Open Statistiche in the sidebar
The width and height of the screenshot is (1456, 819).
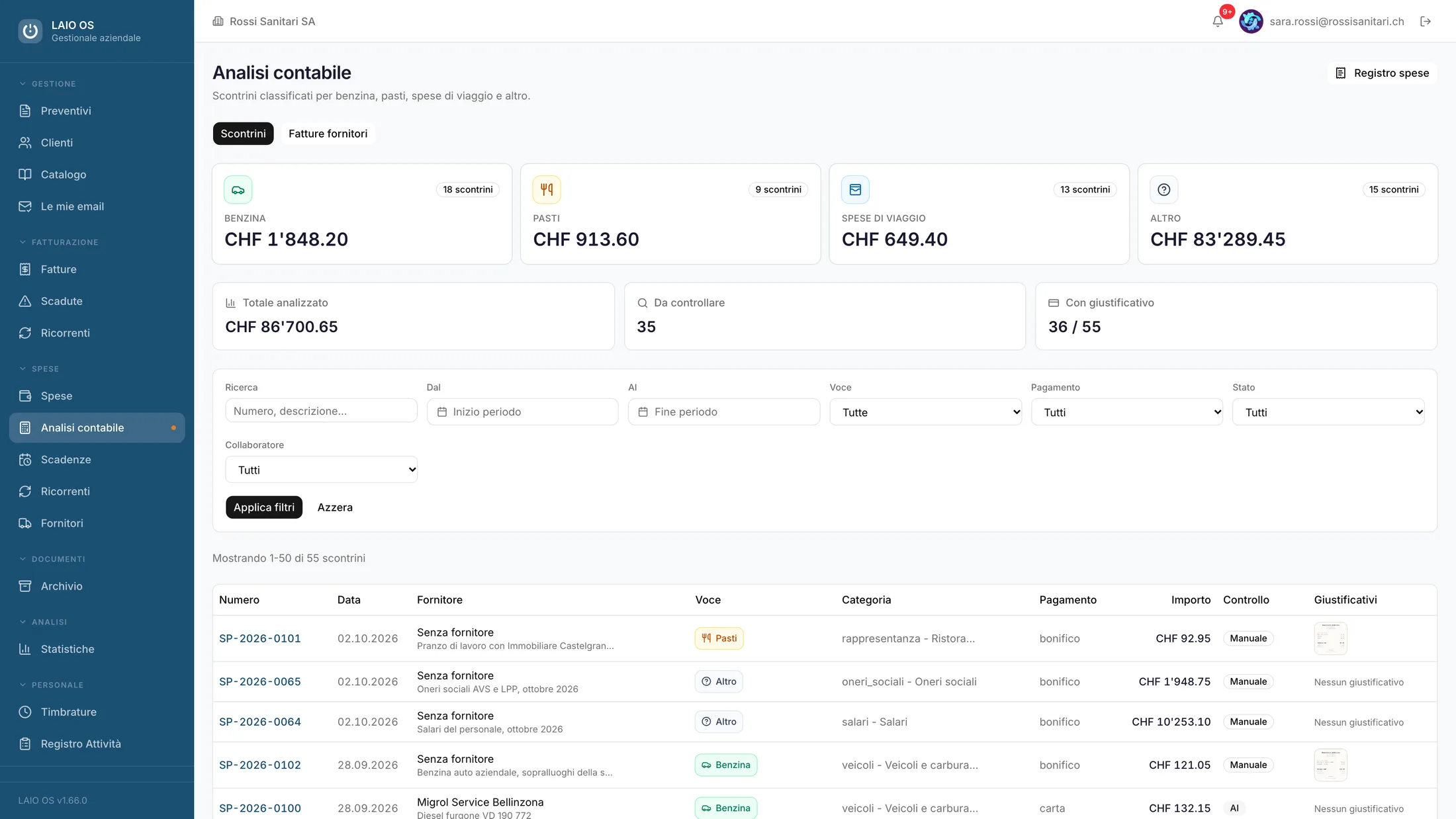tap(97, 649)
